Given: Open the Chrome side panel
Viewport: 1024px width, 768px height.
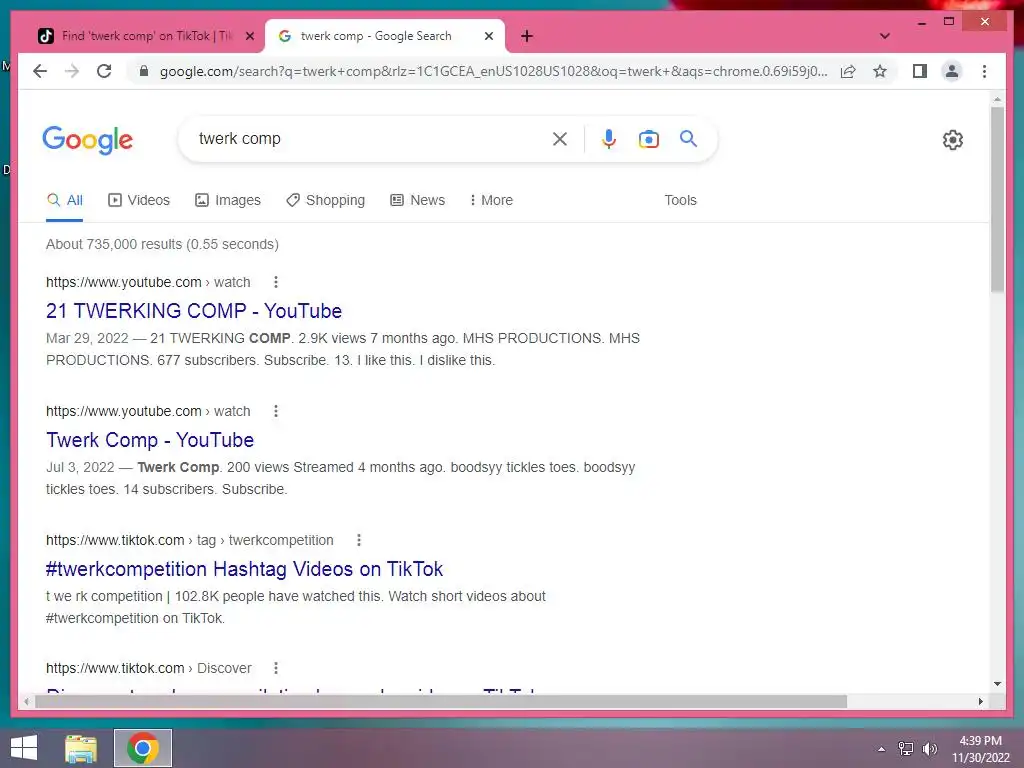Looking at the screenshot, I should 920,71.
